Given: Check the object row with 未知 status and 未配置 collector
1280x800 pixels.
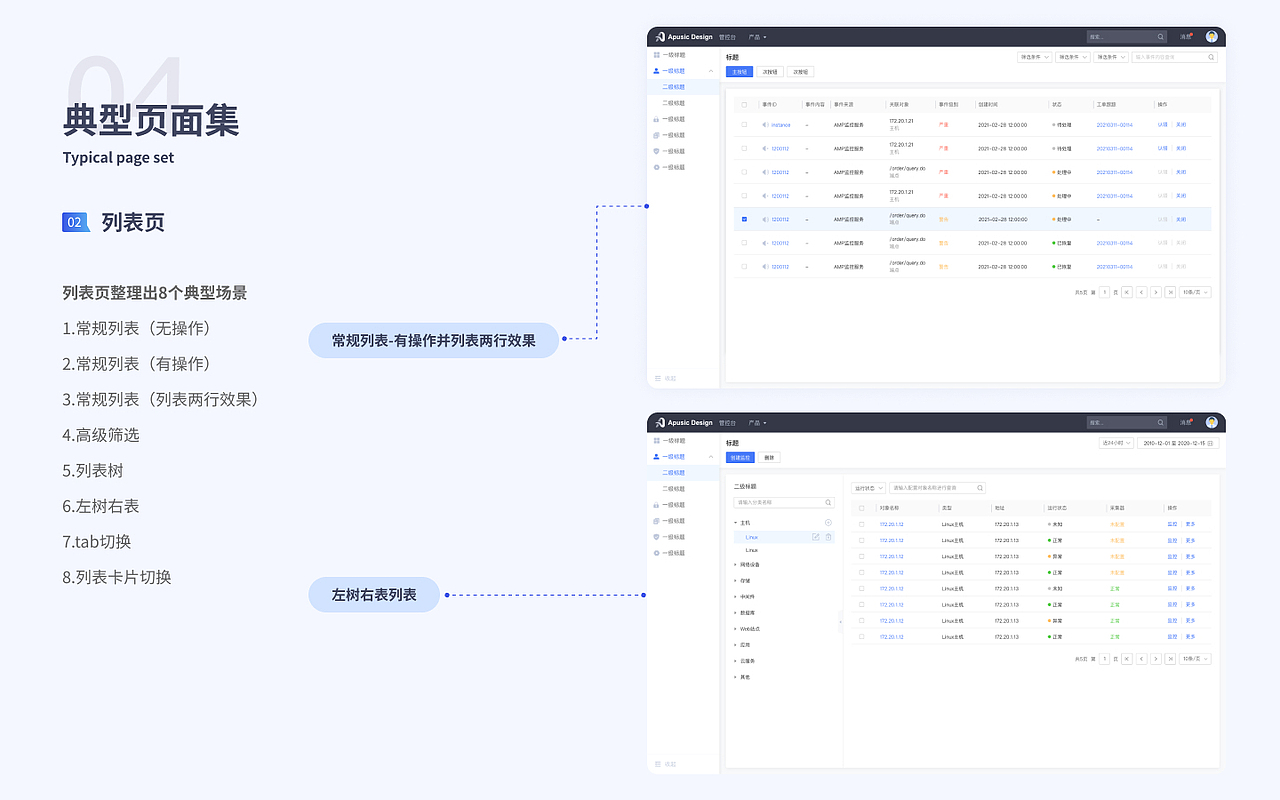Looking at the screenshot, I should (862, 524).
